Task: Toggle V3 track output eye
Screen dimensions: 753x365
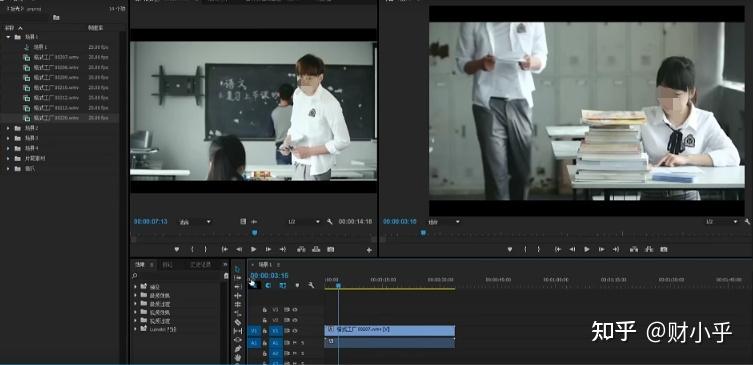Action: [x=295, y=310]
